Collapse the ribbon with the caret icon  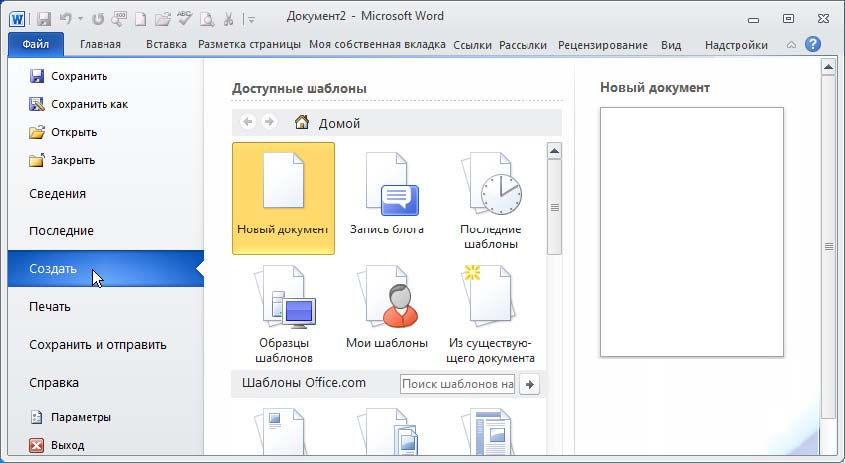pos(791,45)
